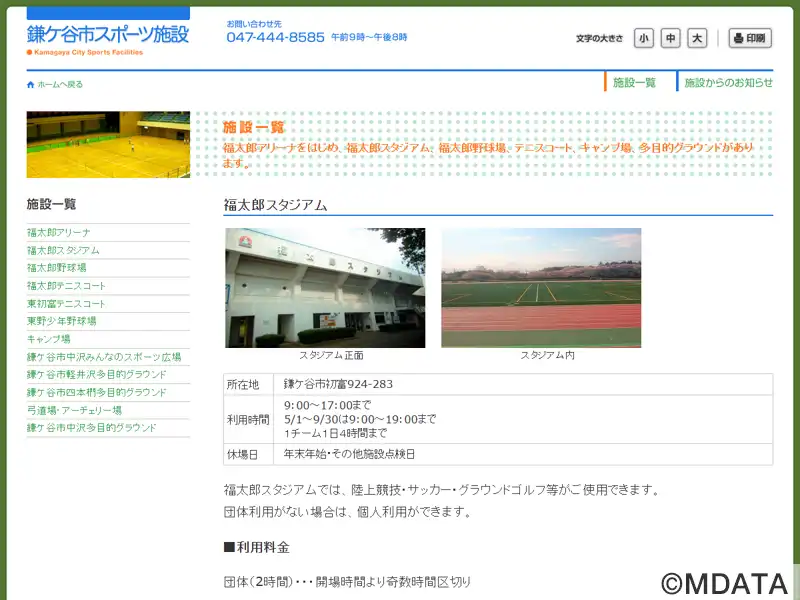Open 東野少年野球場 in the sidebar
Viewport: 800px width, 600px height.
61,321
